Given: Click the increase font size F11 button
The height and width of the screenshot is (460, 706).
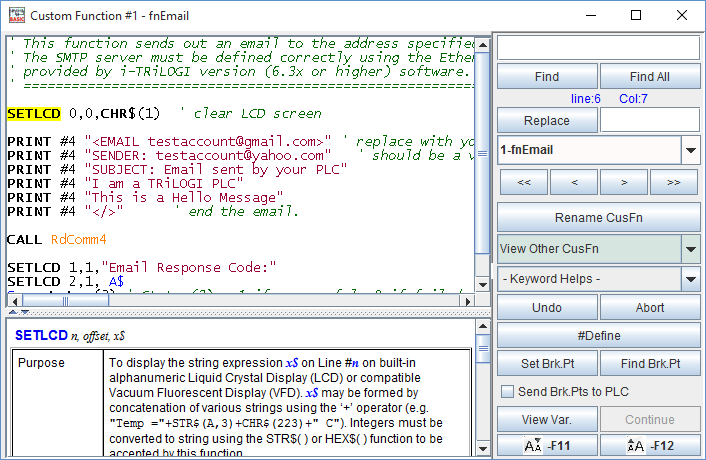Looking at the screenshot, I should [547, 446].
